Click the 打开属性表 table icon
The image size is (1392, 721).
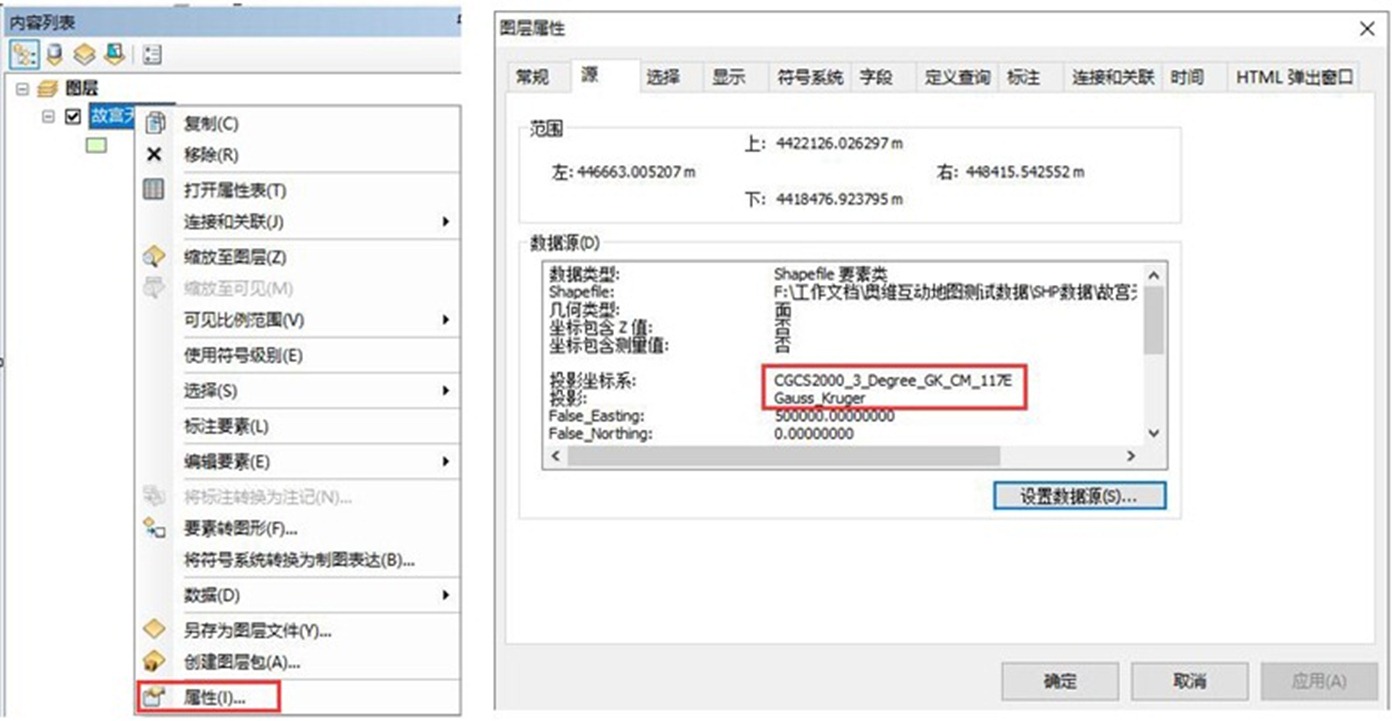pos(154,189)
